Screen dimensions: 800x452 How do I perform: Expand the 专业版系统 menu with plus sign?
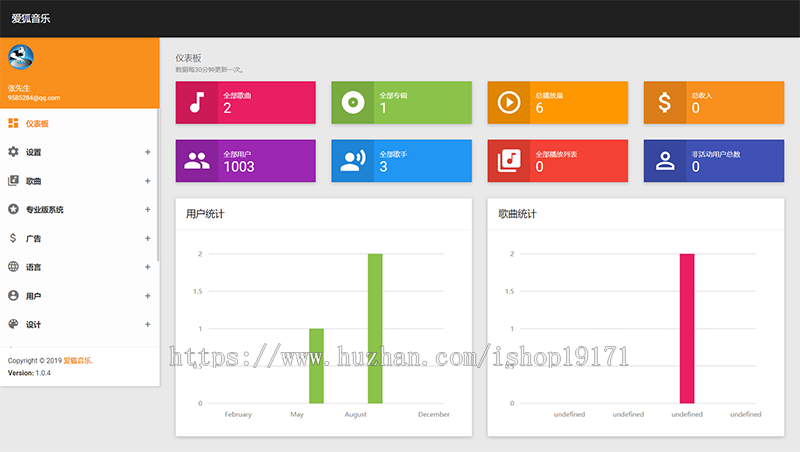pos(147,209)
